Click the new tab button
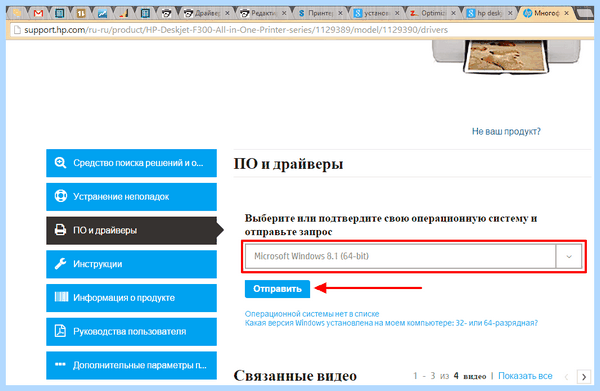 pyautogui.click(x=585, y=14)
